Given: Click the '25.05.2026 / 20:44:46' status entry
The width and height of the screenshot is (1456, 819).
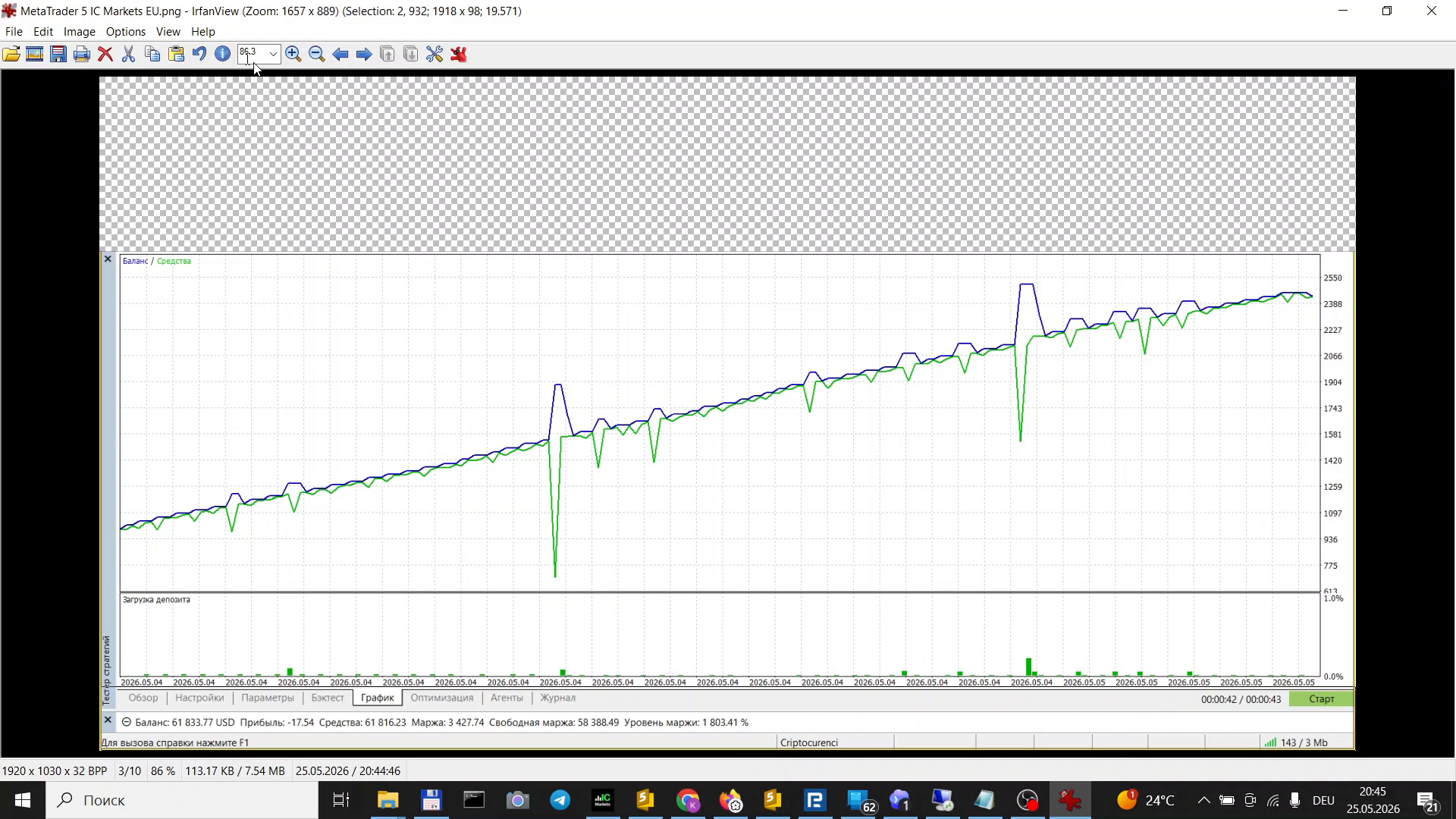Looking at the screenshot, I should click(x=348, y=771).
